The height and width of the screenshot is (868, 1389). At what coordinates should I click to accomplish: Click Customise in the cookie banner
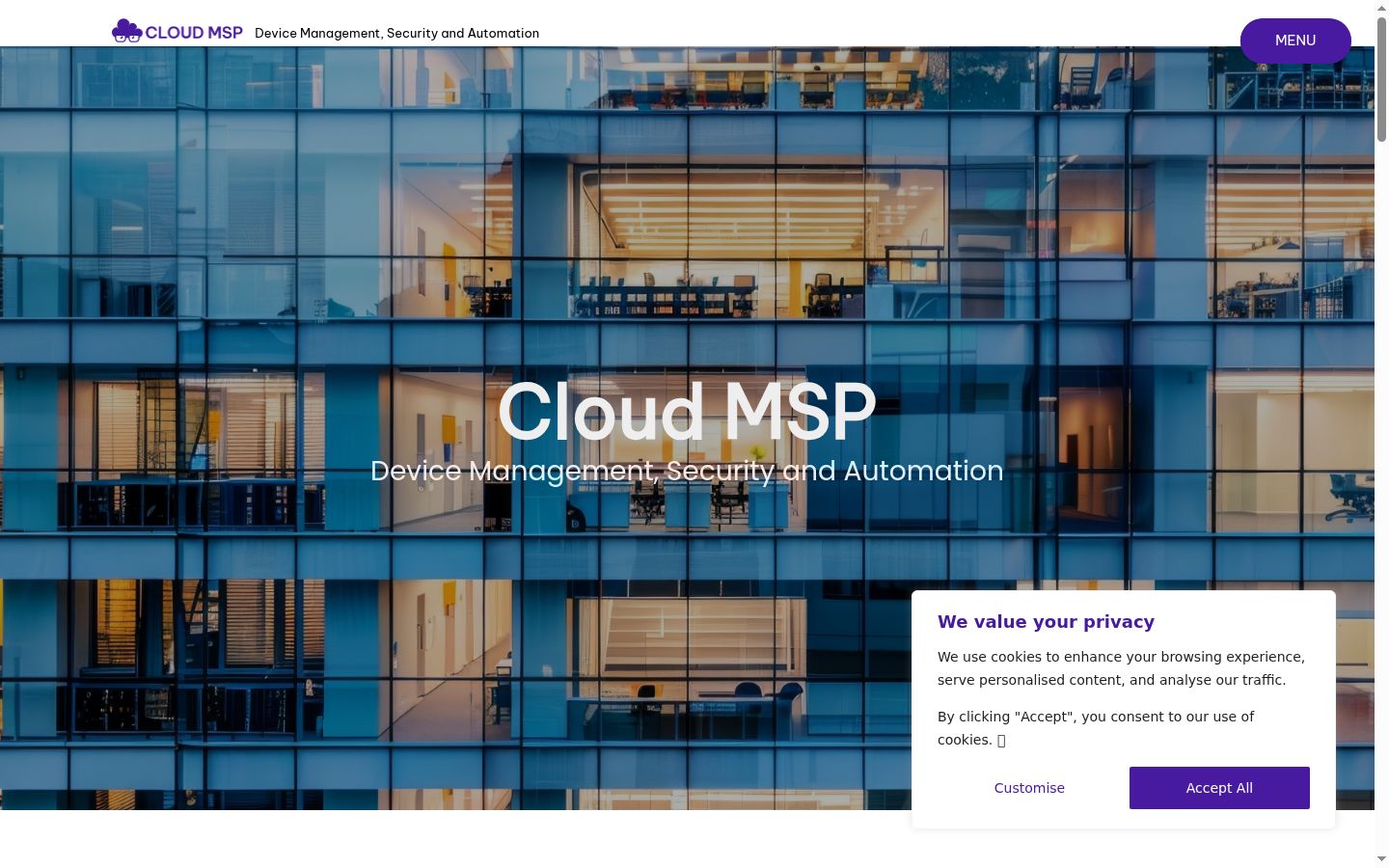(x=1029, y=788)
